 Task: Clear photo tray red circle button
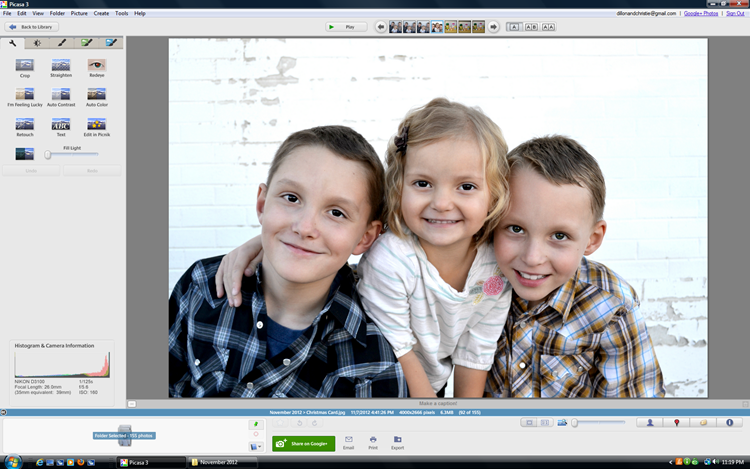pos(256,435)
